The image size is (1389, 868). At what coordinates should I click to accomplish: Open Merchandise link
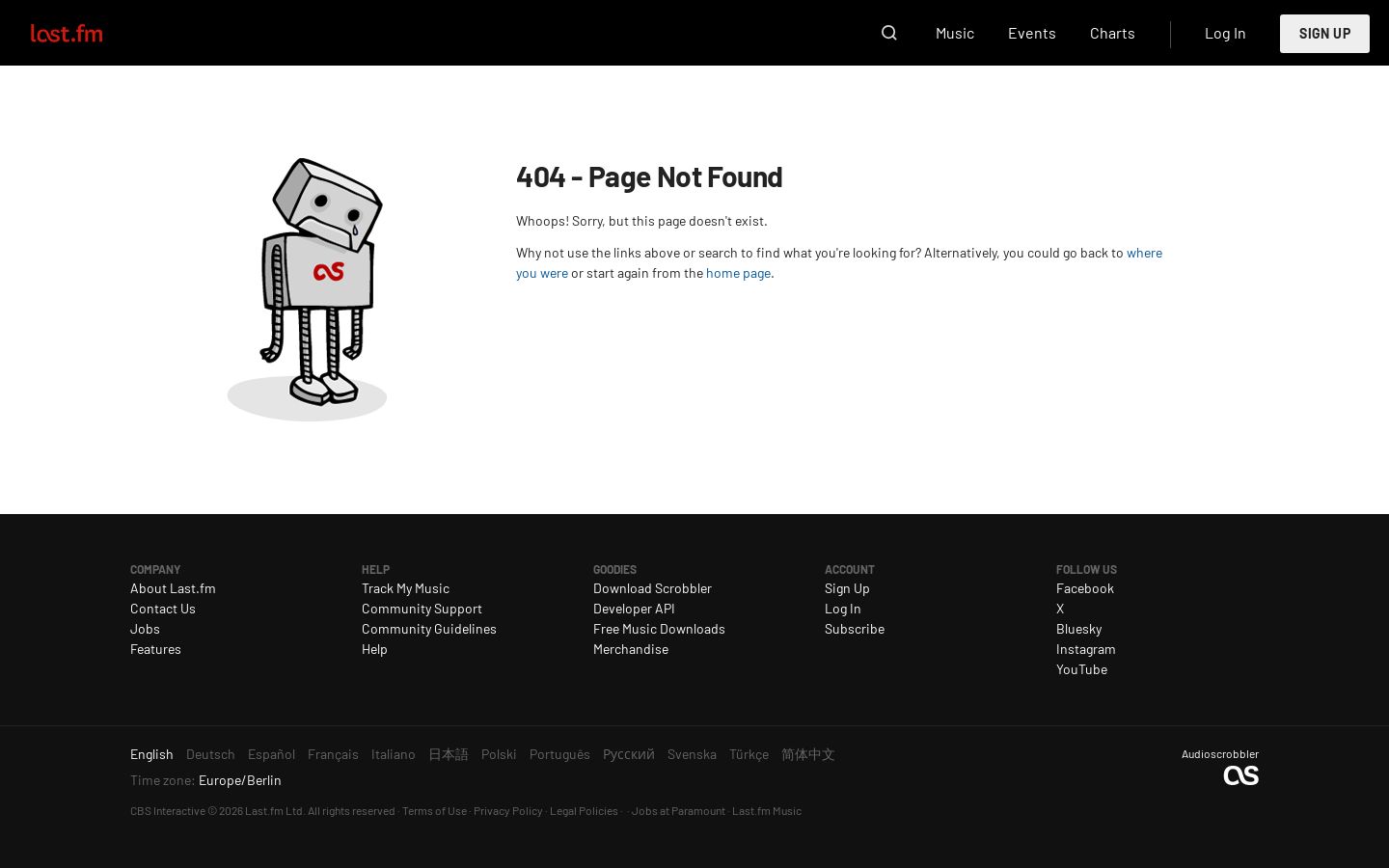(x=631, y=649)
